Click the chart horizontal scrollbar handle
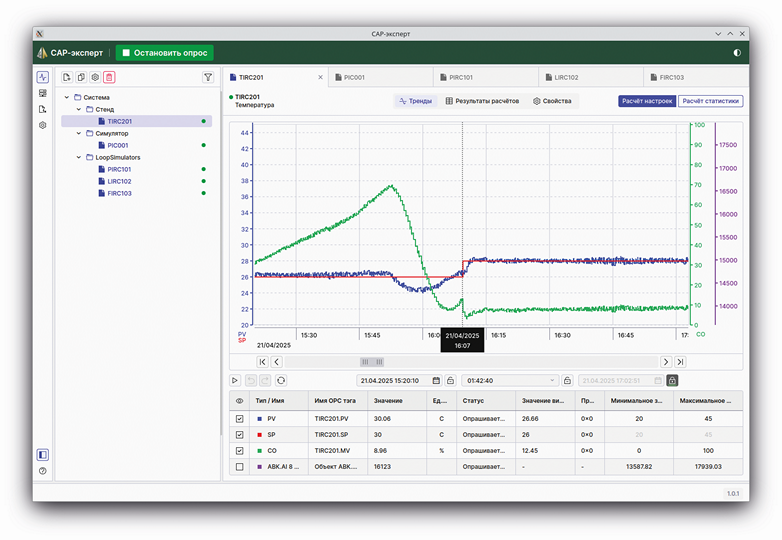 [371, 361]
